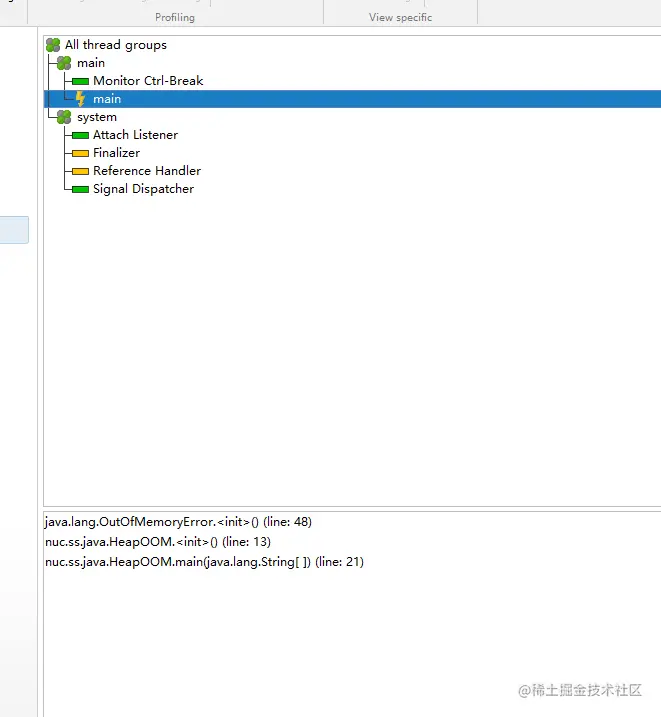Click the All thread groups icon
The image size is (661, 717).
pos(53,45)
